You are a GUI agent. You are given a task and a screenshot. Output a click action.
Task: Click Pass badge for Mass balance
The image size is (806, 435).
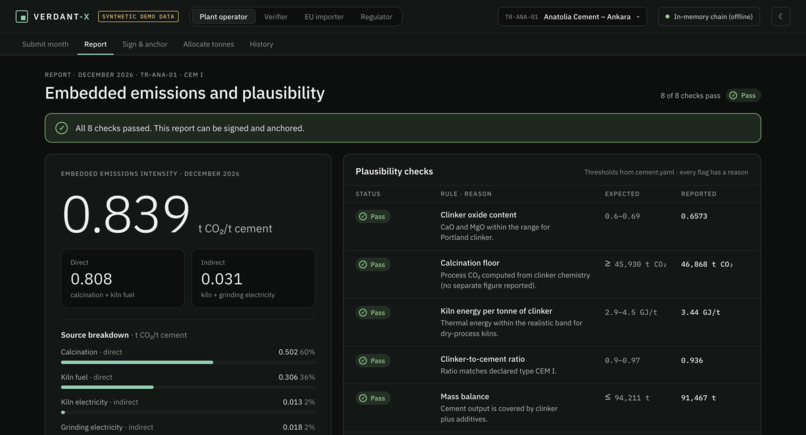(x=373, y=398)
